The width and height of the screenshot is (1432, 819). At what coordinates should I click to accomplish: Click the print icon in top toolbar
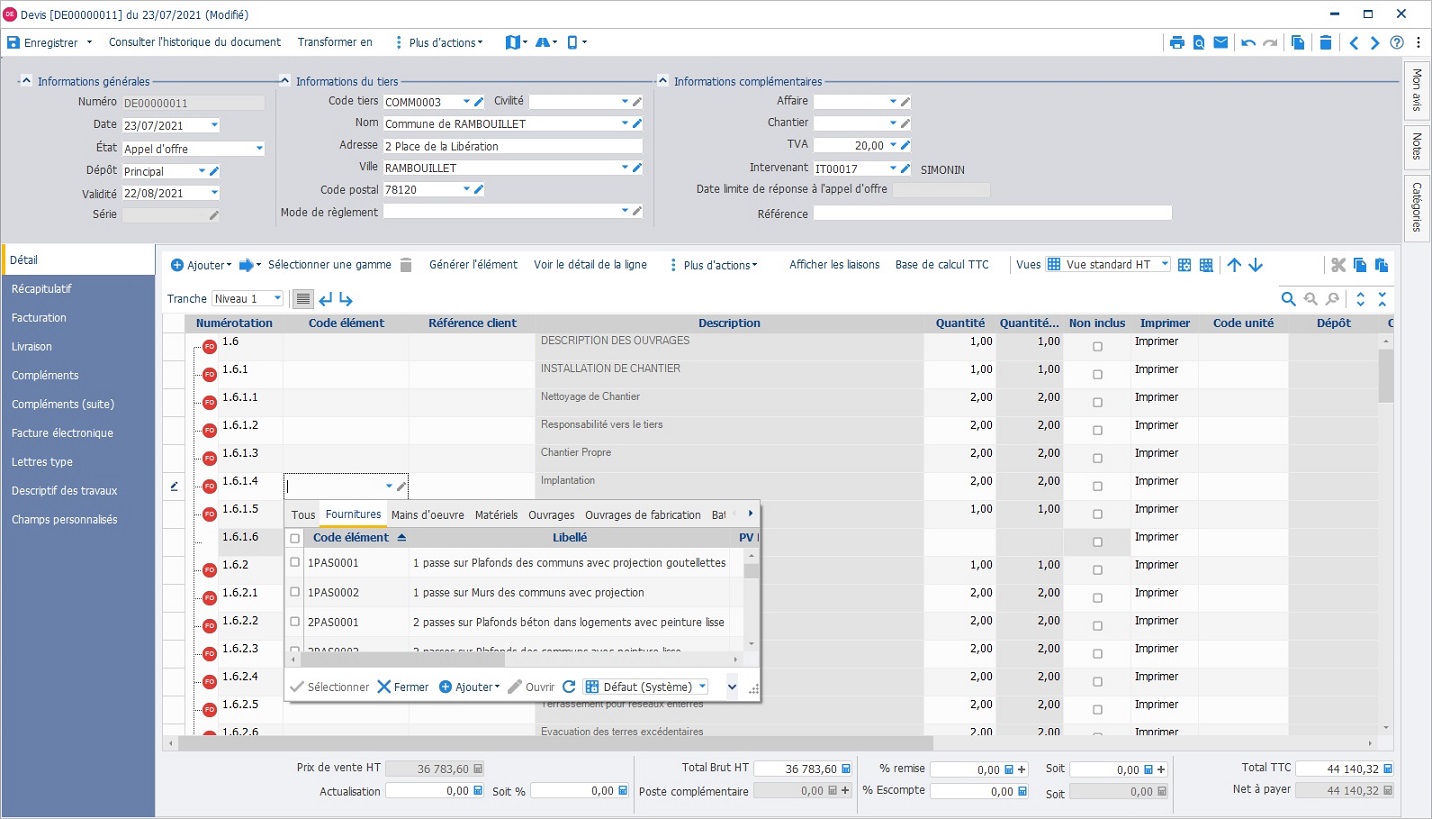click(1177, 43)
